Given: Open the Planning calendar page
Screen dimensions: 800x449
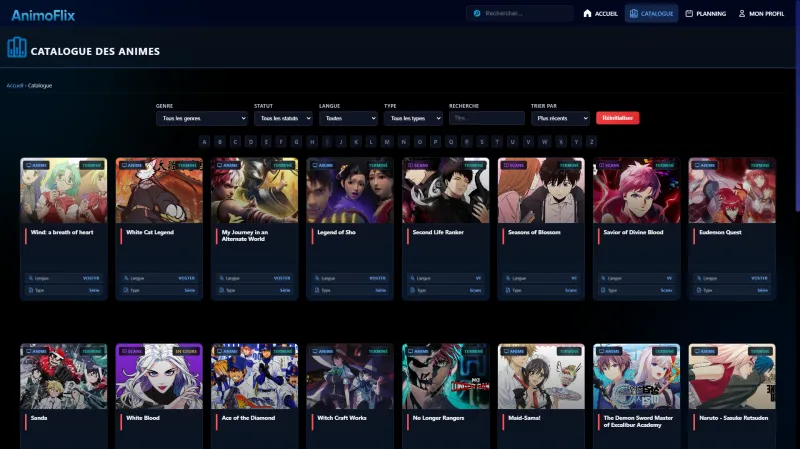Looking at the screenshot, I should [x=706, y=13].
